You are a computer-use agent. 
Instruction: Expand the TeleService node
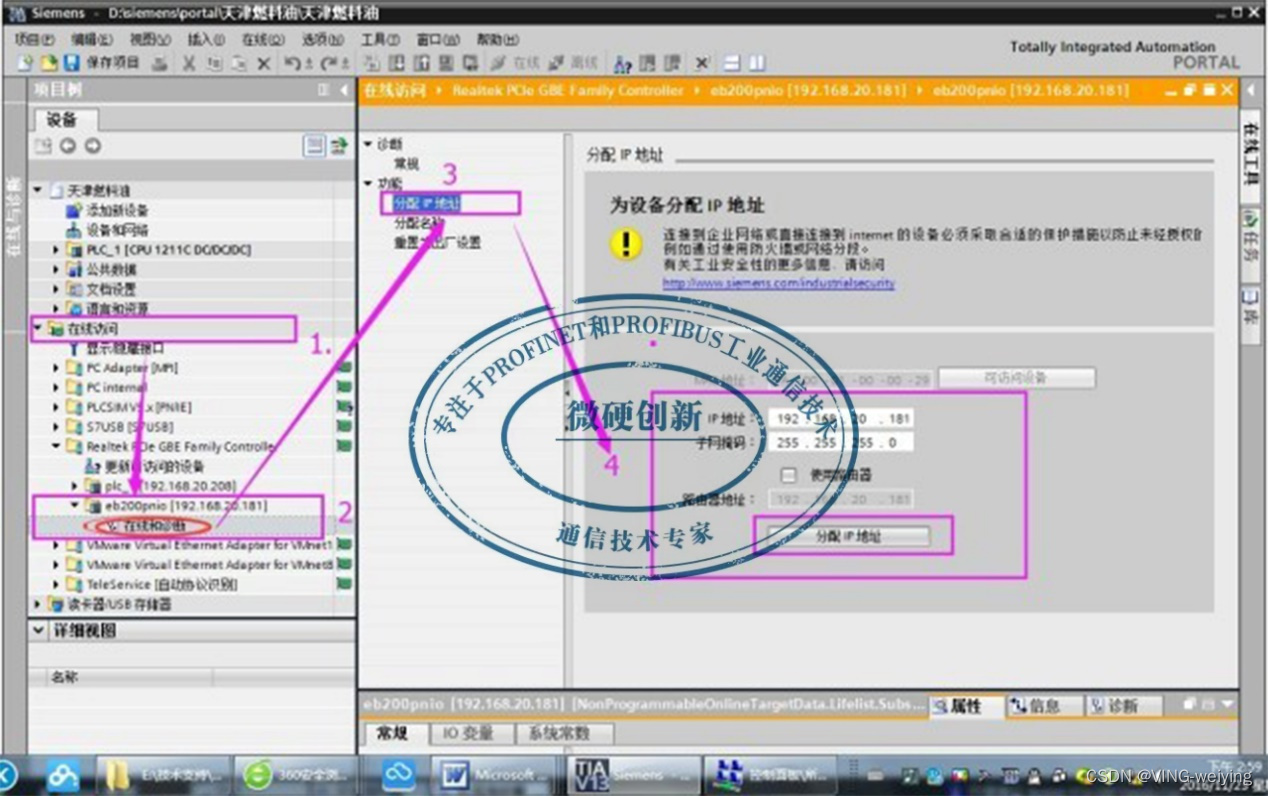tap(56, 584)
